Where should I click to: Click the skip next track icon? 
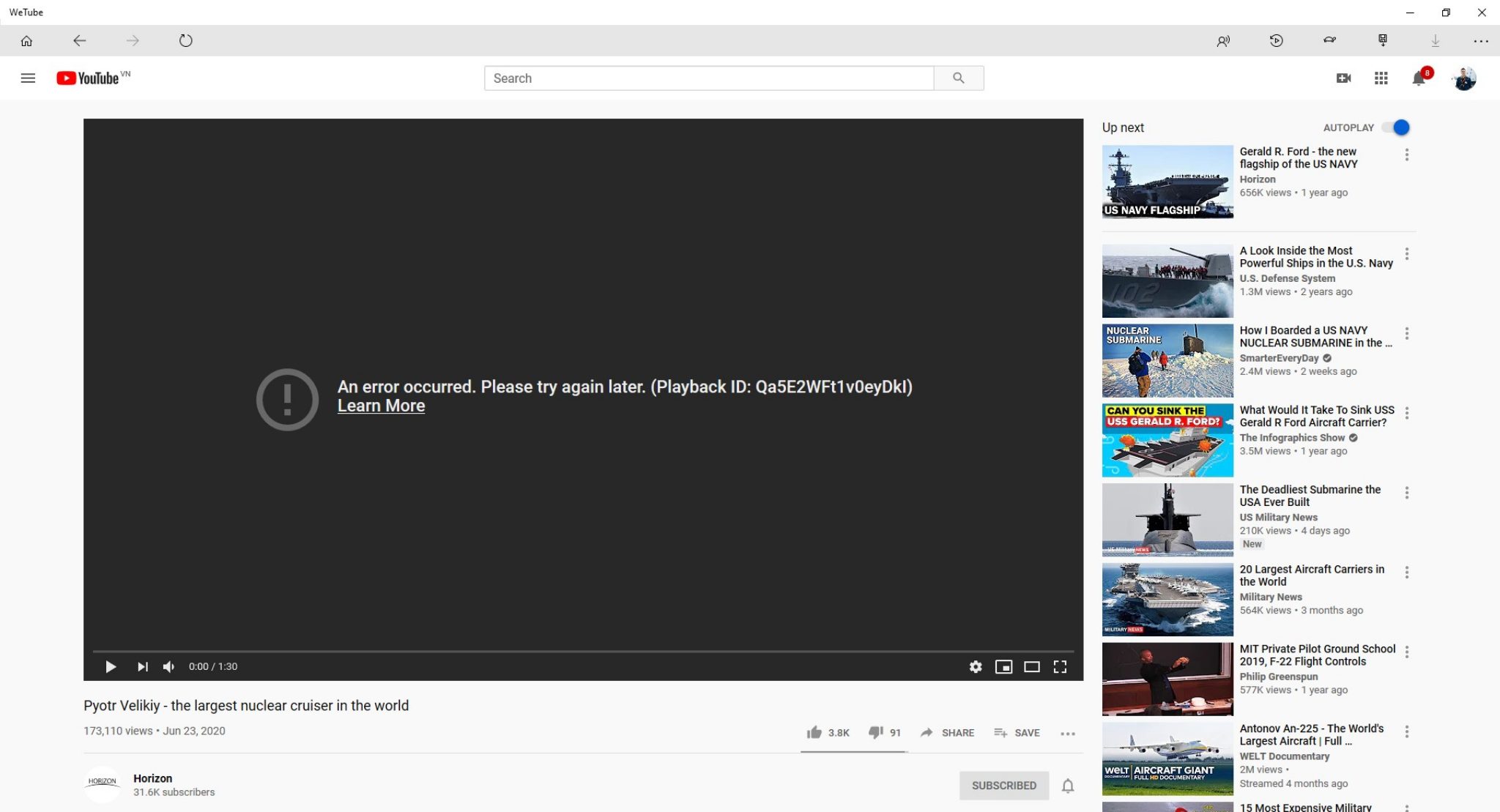141,666
